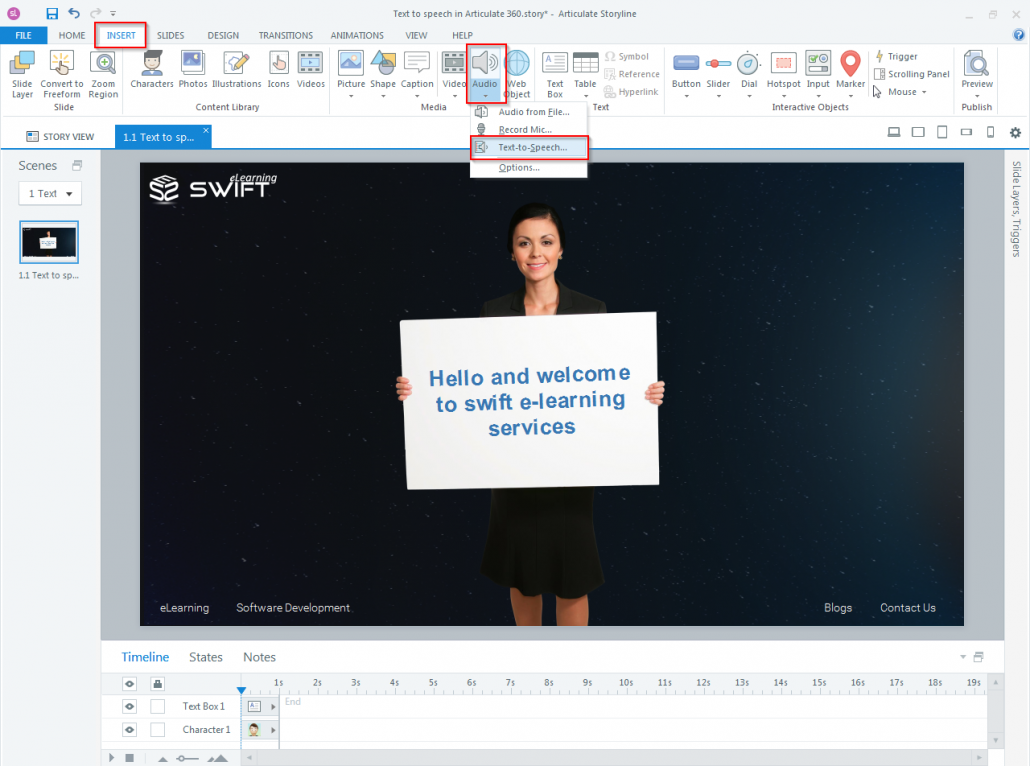Insert a Scrolling Panel
This screenshot has width=1030, height=766.
click(x=911, y=73)
